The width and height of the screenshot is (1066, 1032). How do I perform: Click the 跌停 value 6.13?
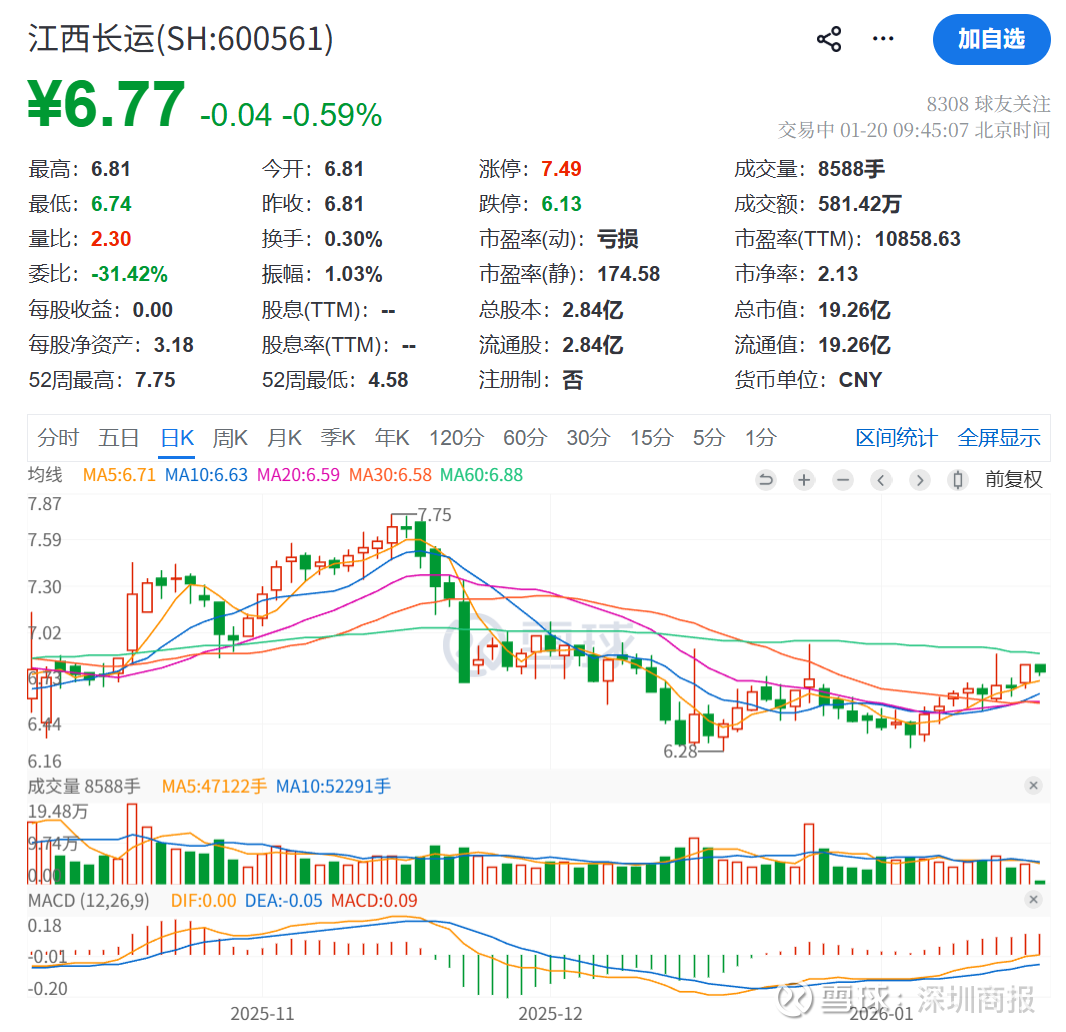tap(561, 204)
